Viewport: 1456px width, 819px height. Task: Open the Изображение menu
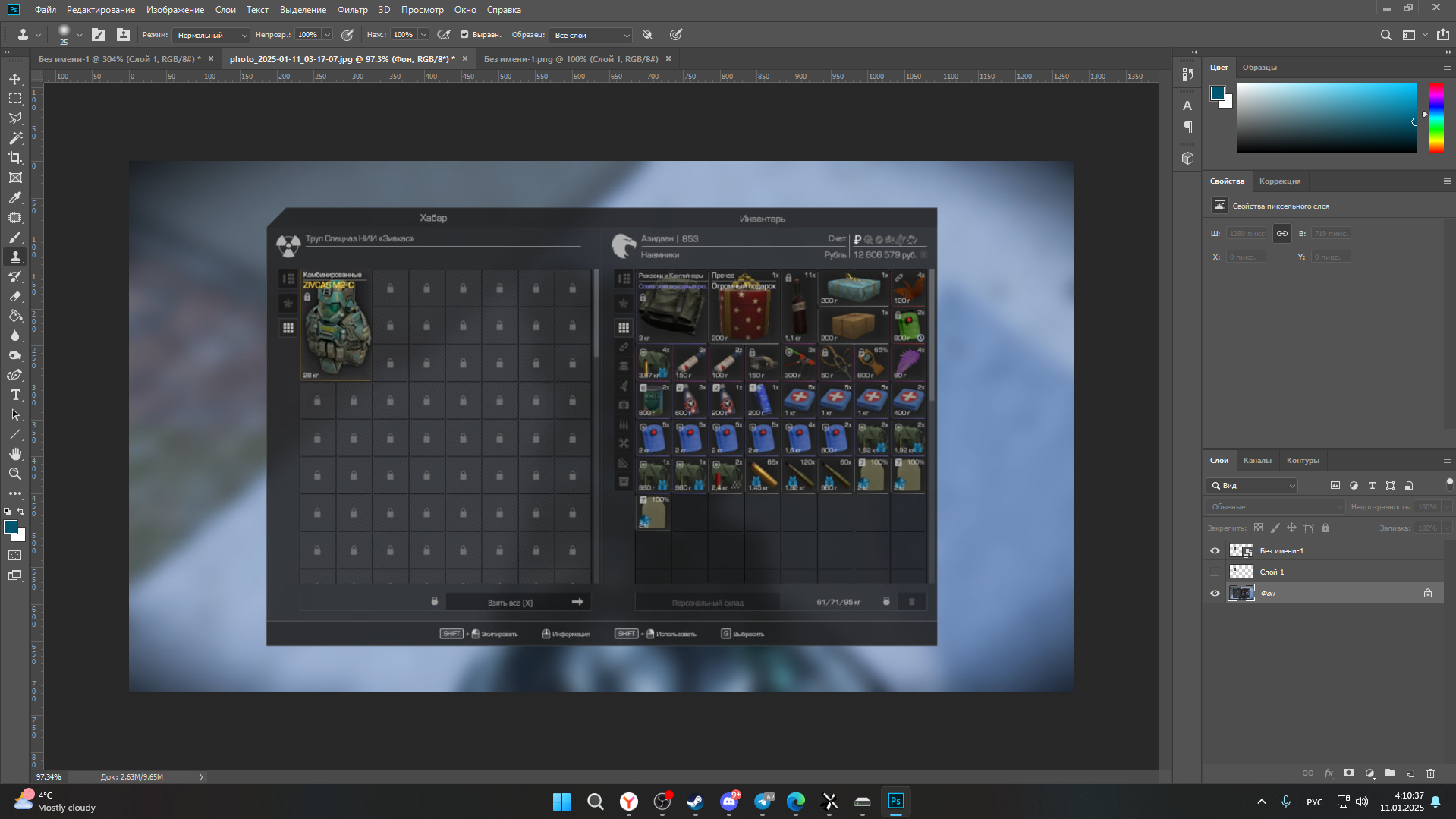(x=175, y=10)
